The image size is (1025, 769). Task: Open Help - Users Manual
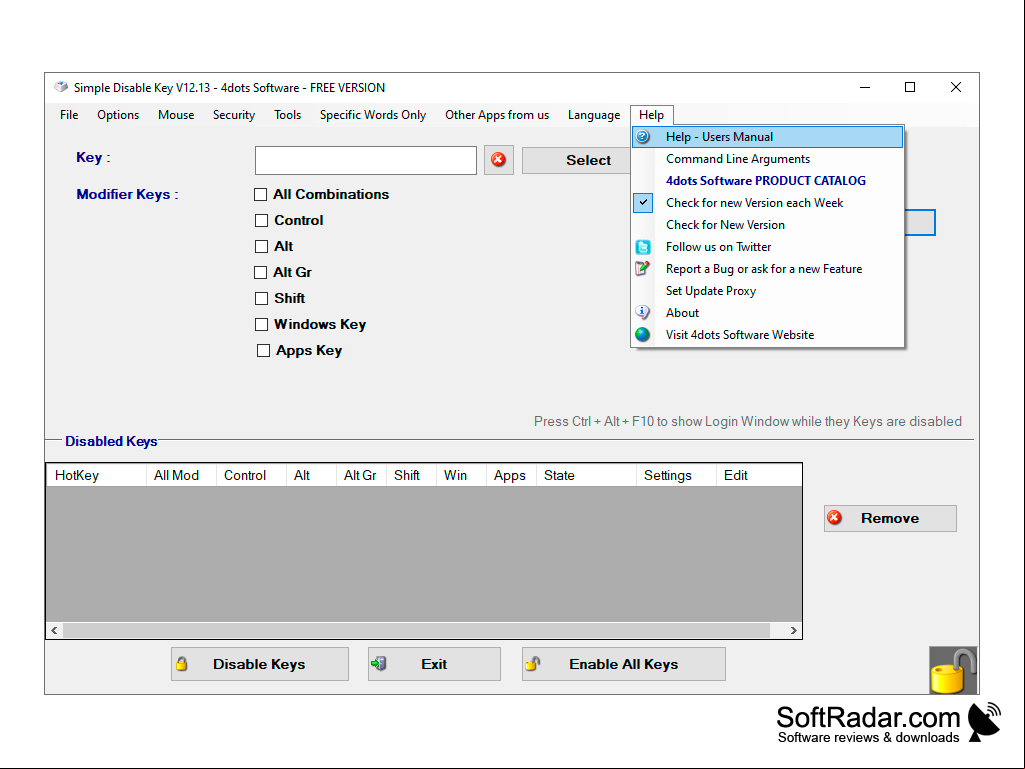click(767, 137)
